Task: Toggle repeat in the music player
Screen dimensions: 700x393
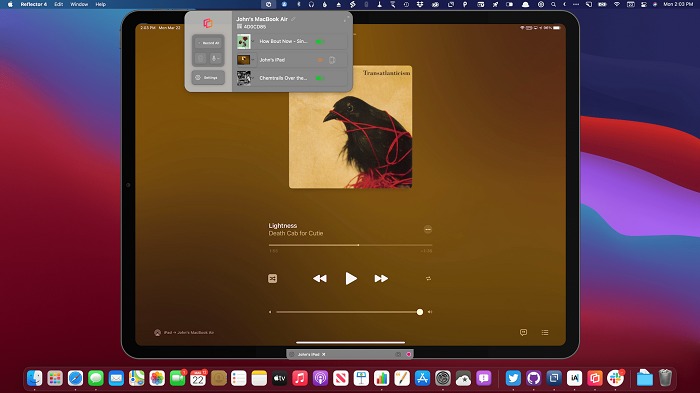Action: [x=428, y=278]
